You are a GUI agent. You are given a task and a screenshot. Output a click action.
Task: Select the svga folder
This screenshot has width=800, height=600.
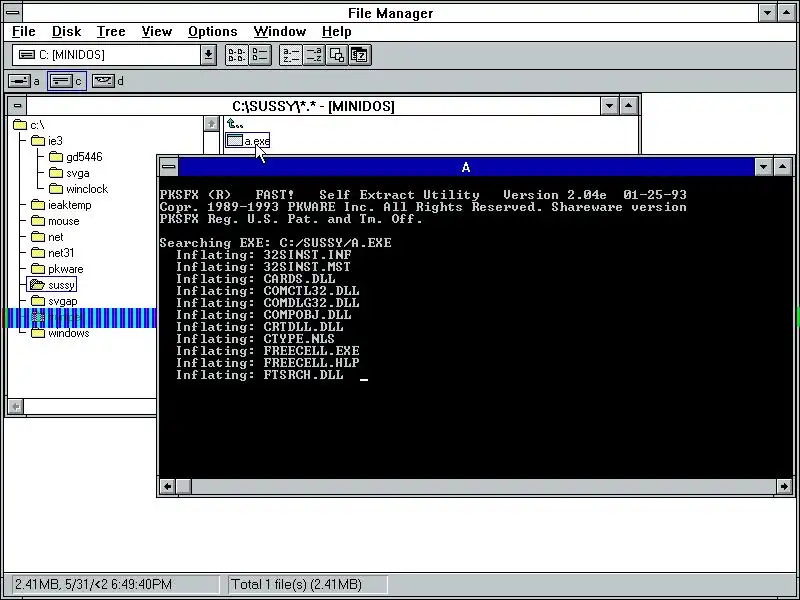pos(69,173)
